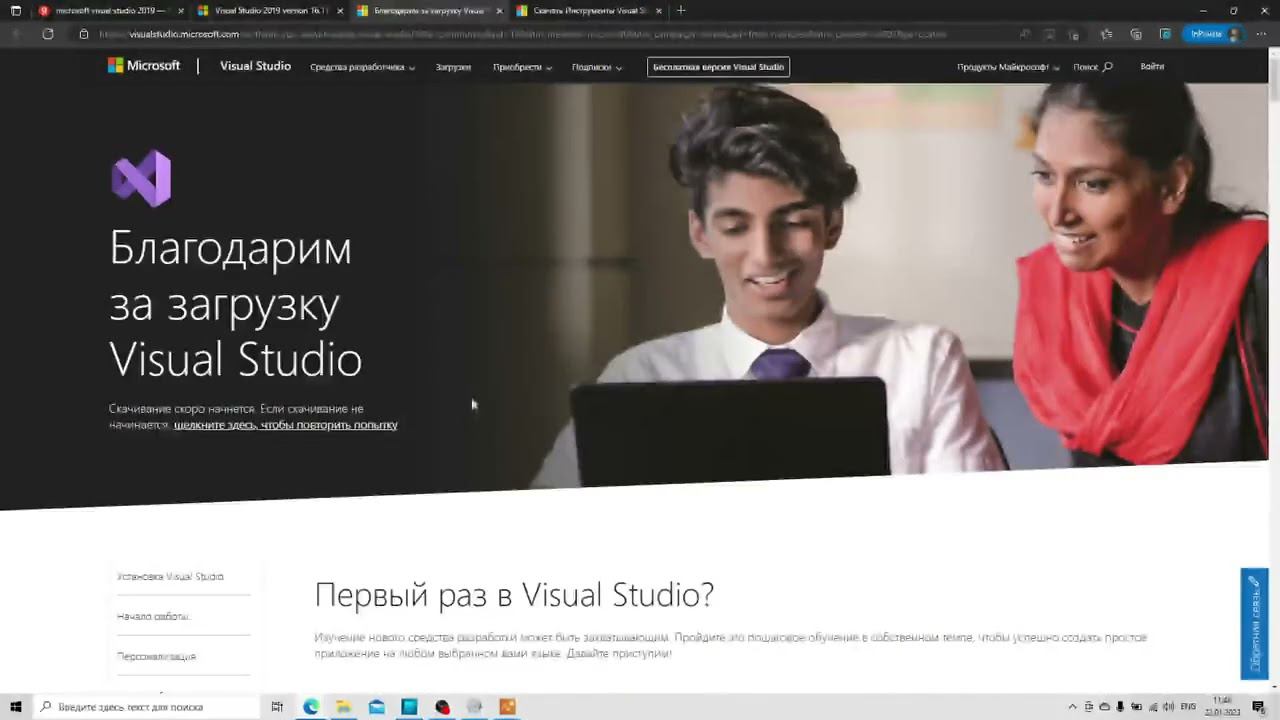
Task: Launch Microsoft Edge from the taskbar
Action: [311, 707]
